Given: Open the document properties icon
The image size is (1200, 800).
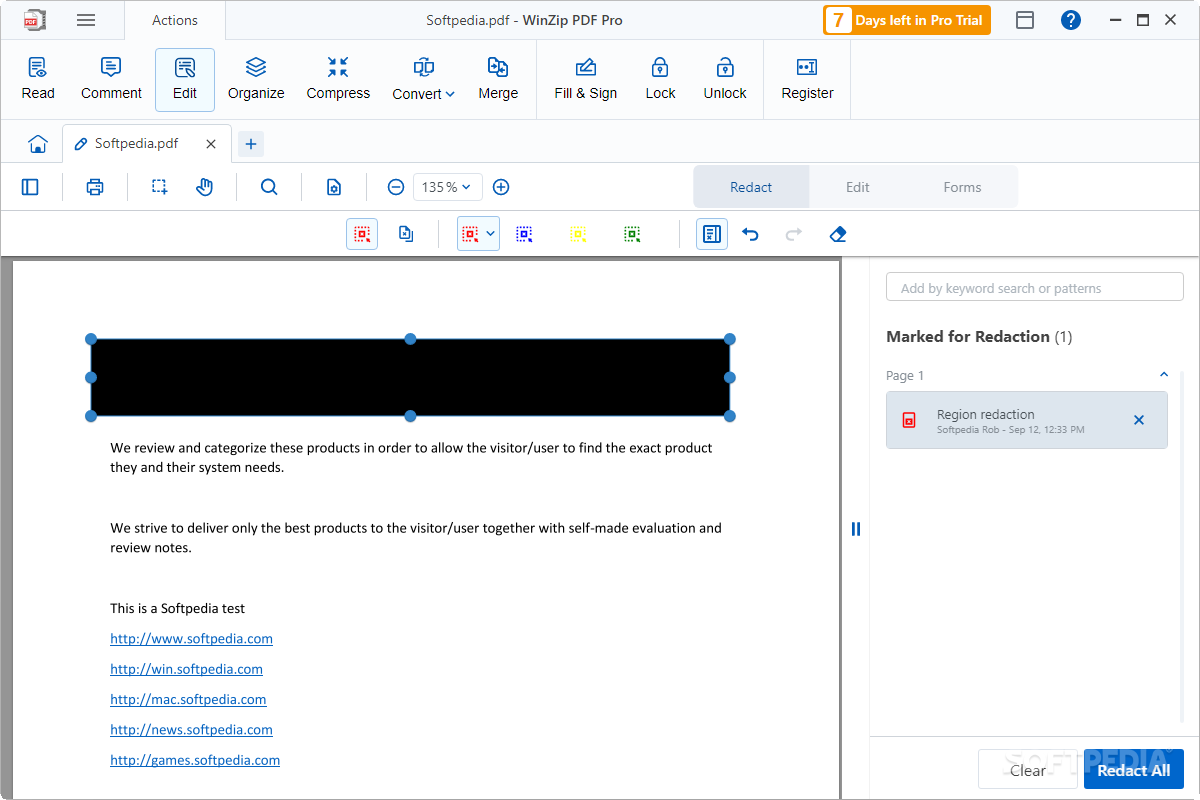Looking at the screenshot, I should coord(334,187).
